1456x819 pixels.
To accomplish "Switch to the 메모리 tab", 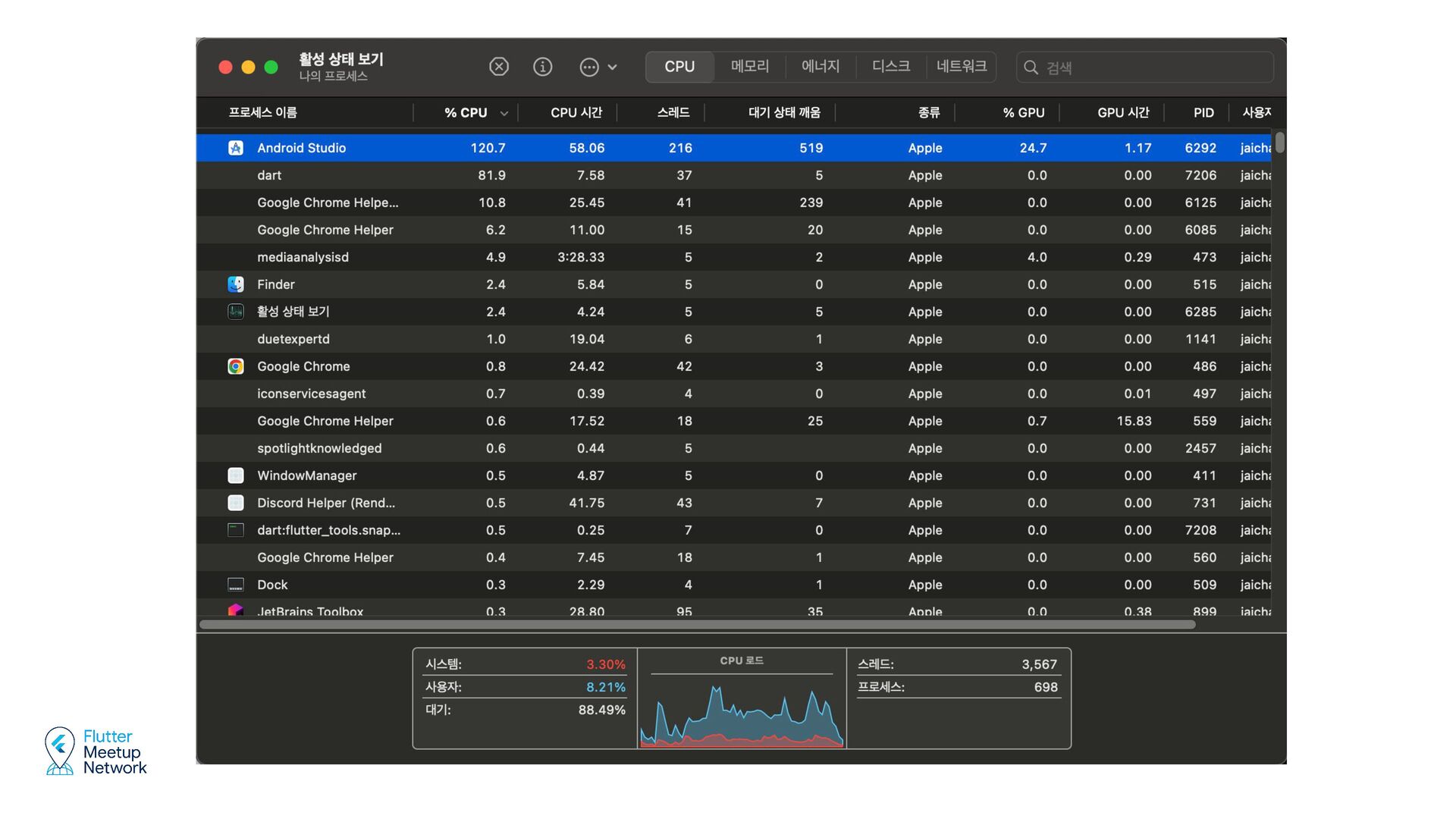I will [x=749, y=67].
